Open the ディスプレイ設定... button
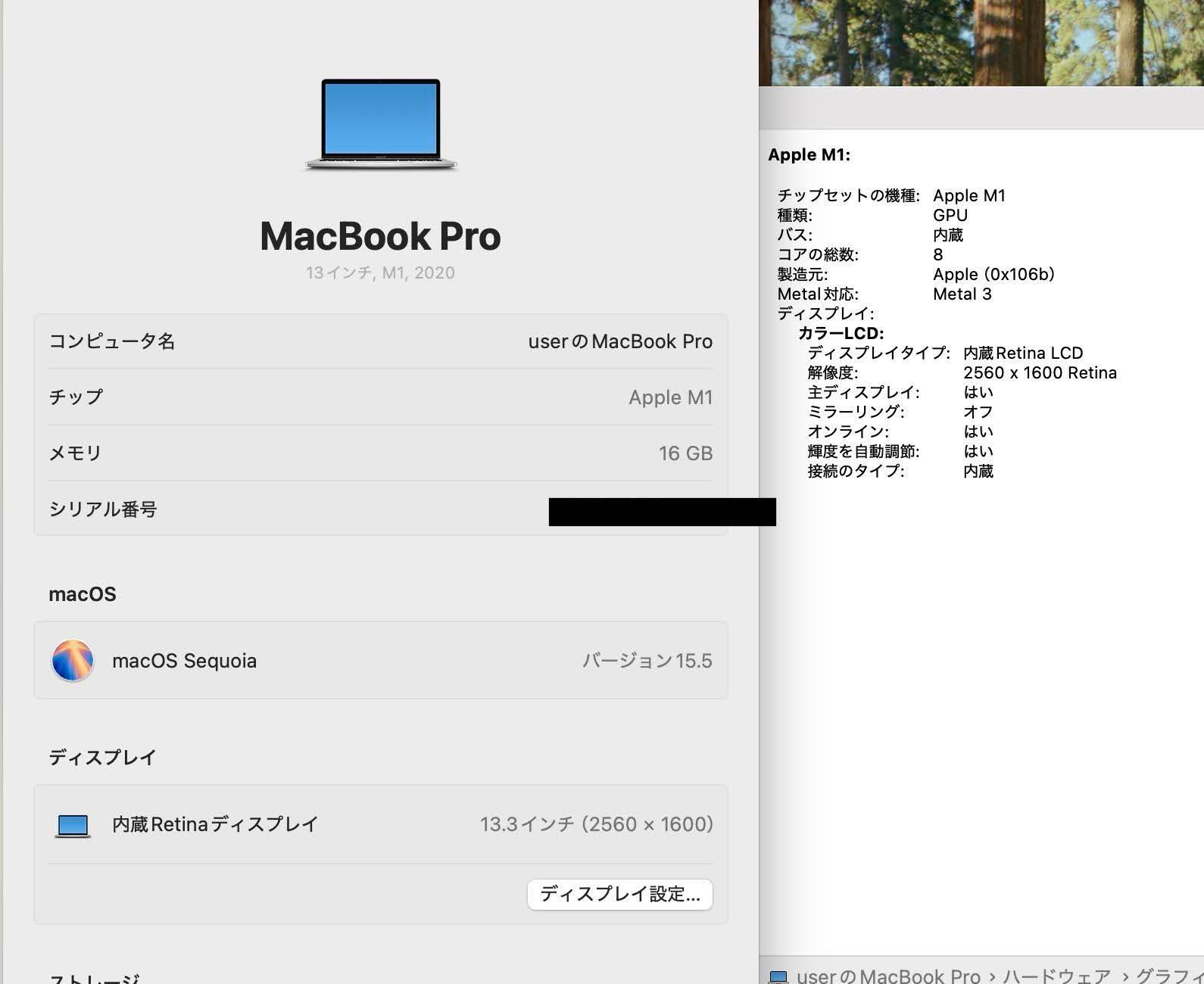Image resolution: width=1204 pixels, height=984 pixels. (x=619, y=894)
